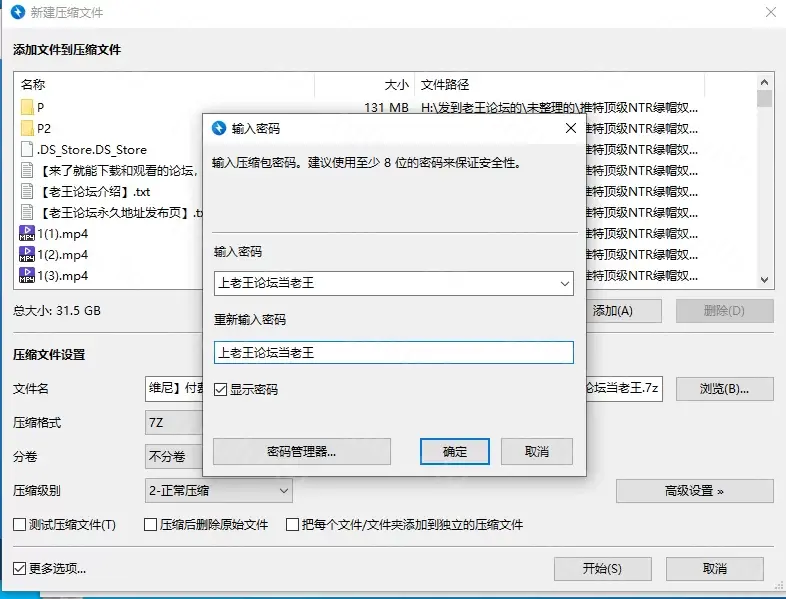The image size is (786, 599).
Task: Click the Bandizip logo in password dialog title
Action: 219,128
